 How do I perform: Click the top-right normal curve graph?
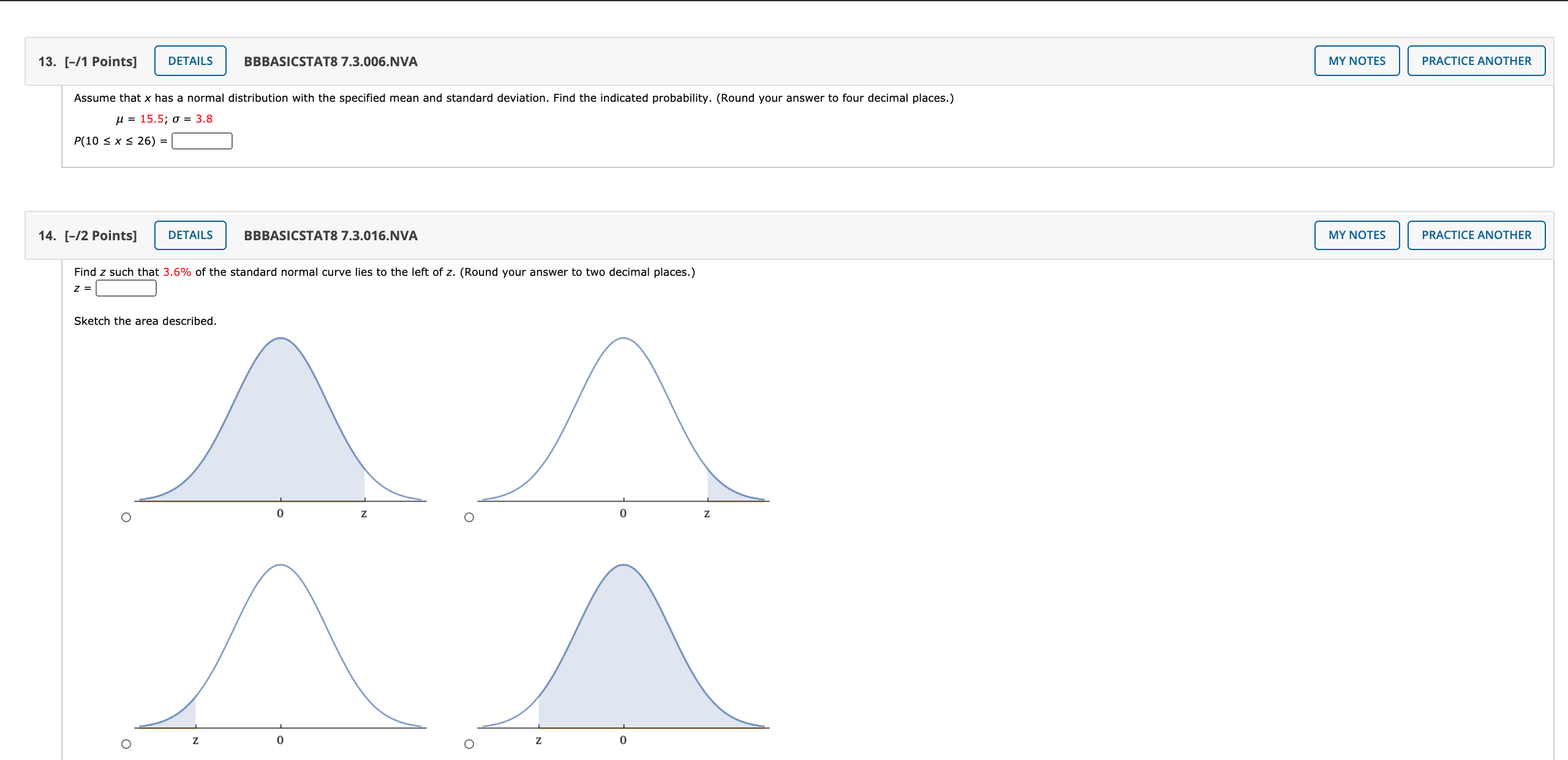[624, 423]
